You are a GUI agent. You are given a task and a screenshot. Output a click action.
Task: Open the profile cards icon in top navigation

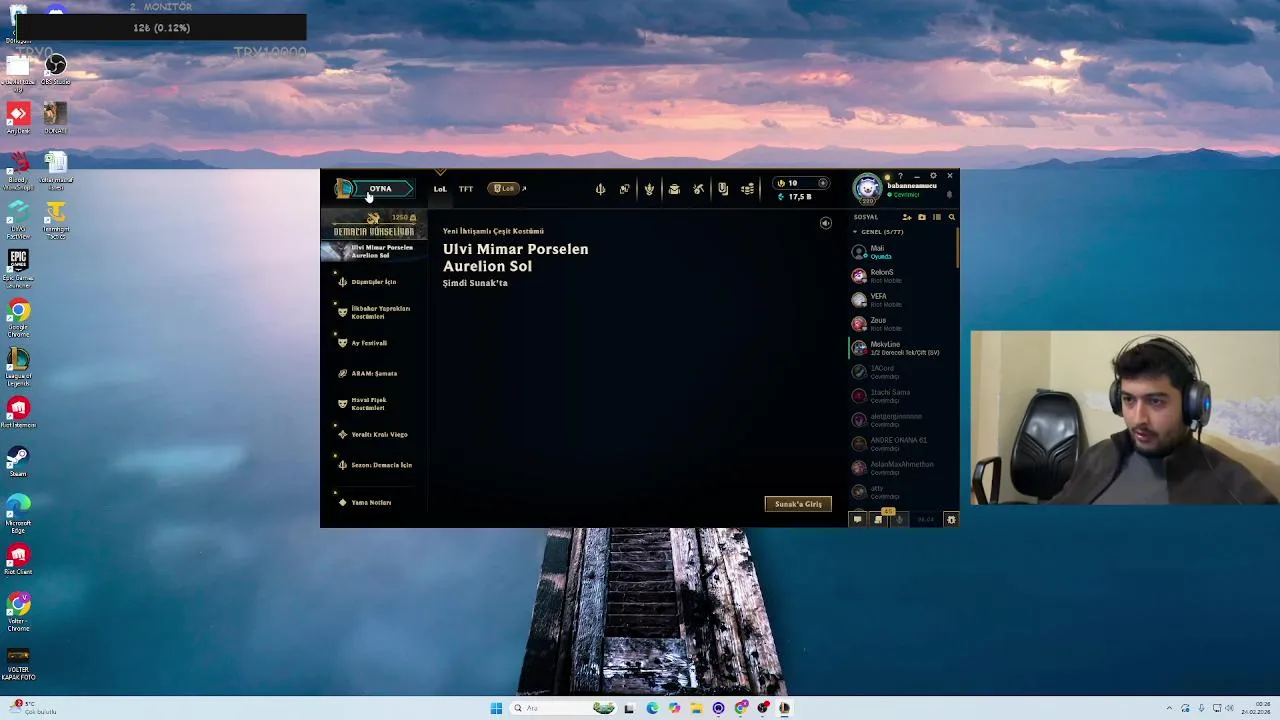(624, 189)
